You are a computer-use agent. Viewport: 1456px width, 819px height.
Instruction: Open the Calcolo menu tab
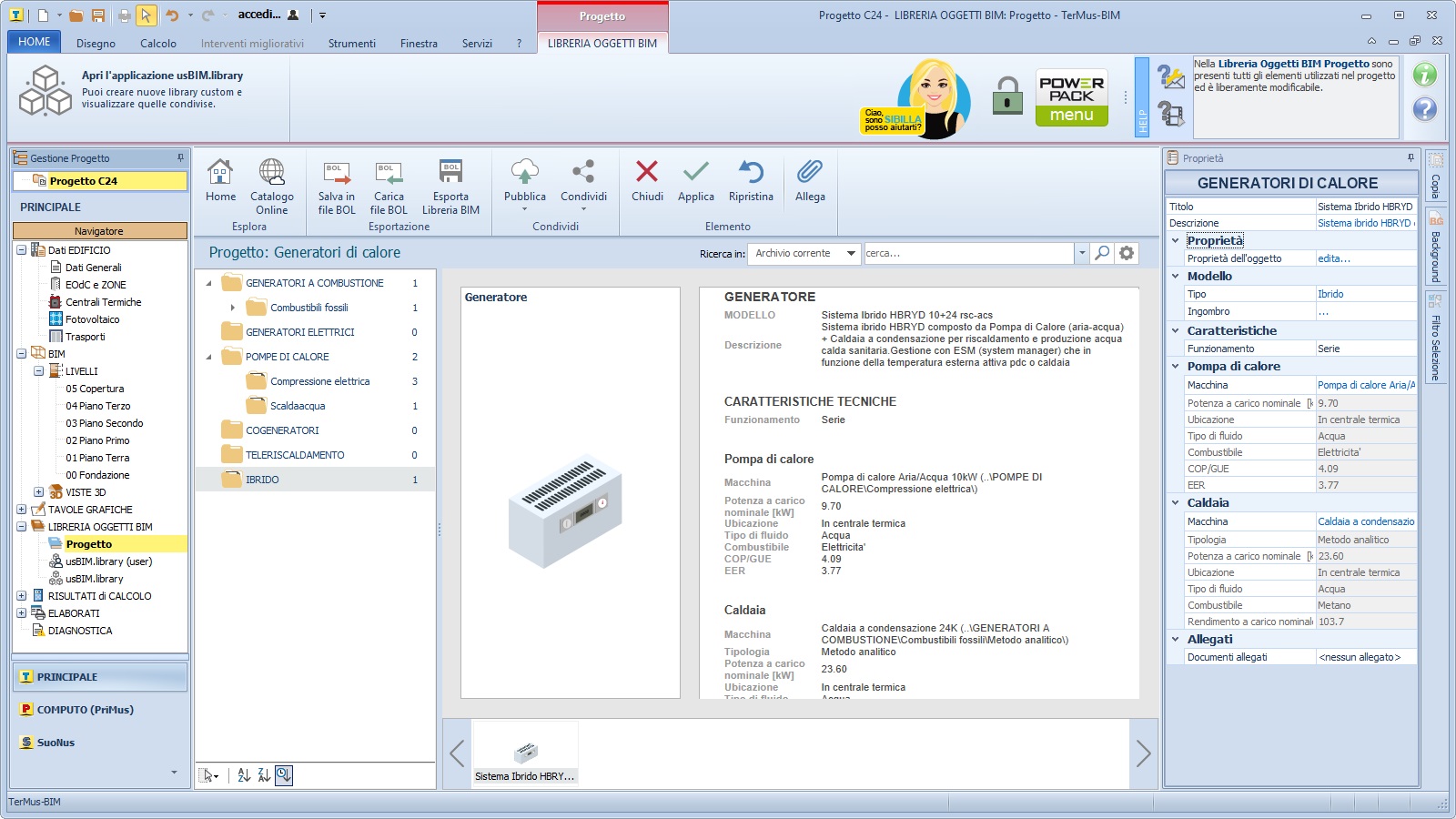(x=158, y=43)
